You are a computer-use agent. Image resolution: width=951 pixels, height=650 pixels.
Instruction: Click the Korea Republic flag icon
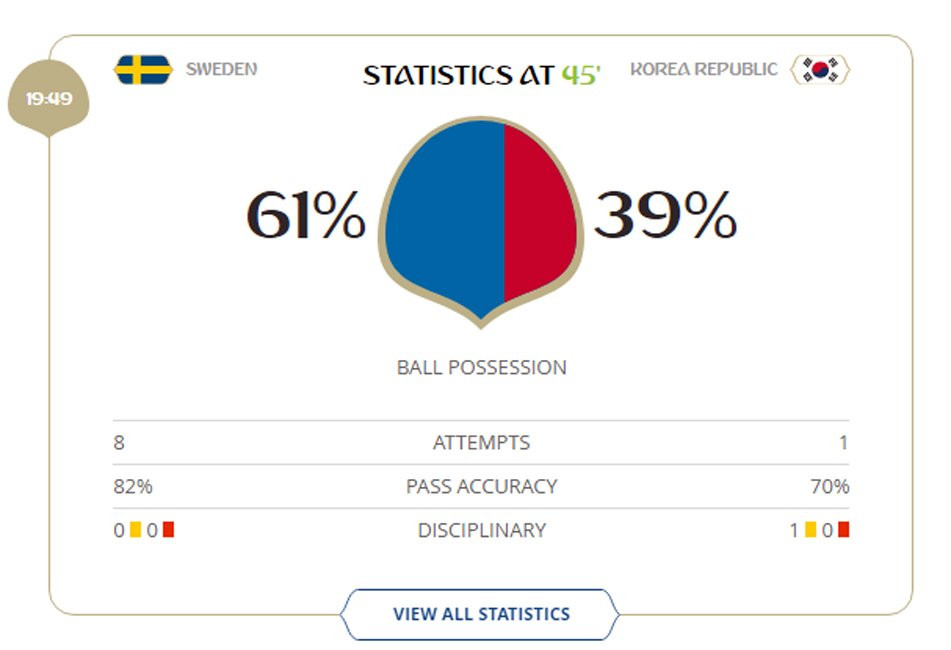click(x=821, y=70)
